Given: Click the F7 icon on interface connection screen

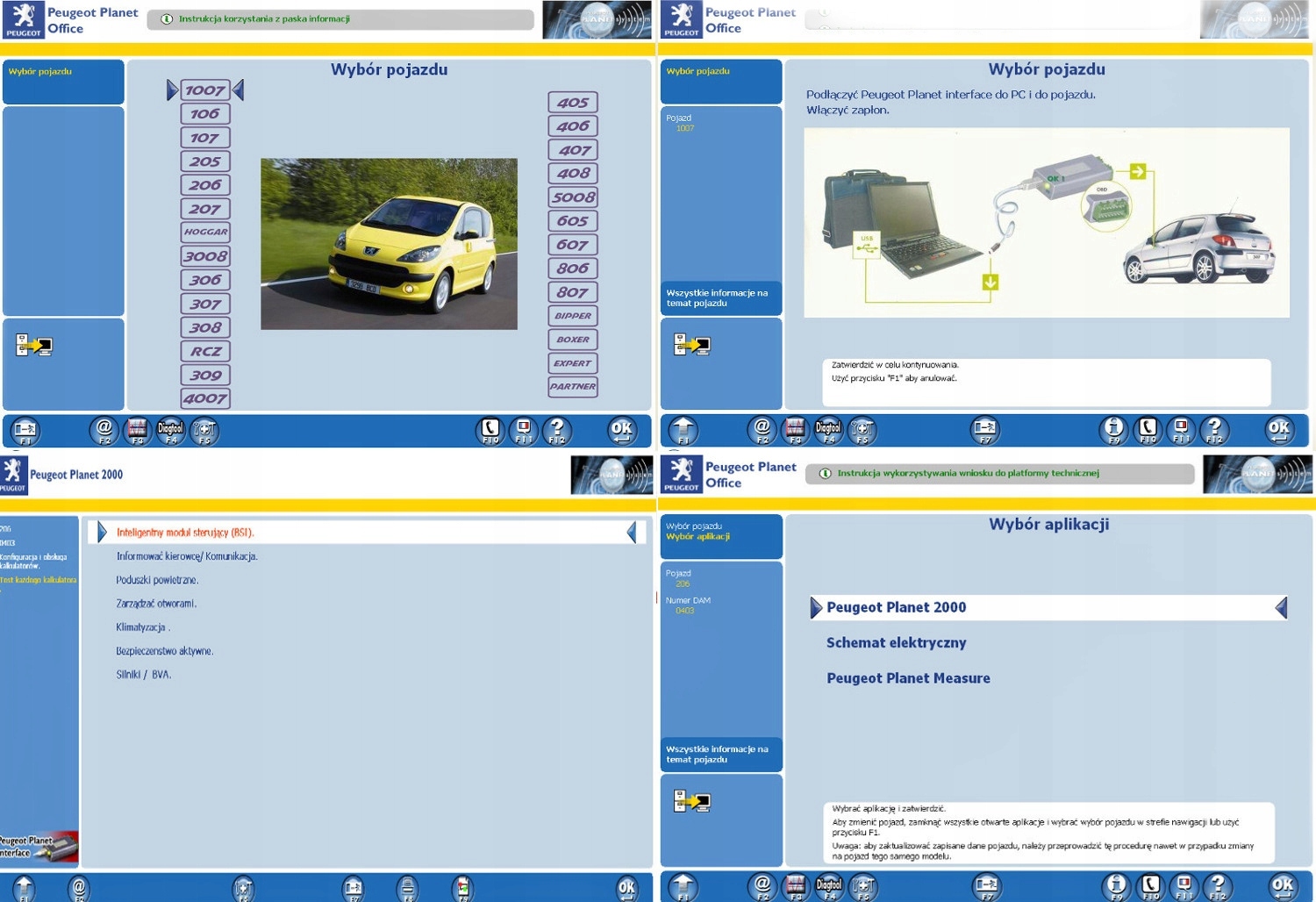Looking at the screenshot, I should pyautogui.click(x=985, y=430).
